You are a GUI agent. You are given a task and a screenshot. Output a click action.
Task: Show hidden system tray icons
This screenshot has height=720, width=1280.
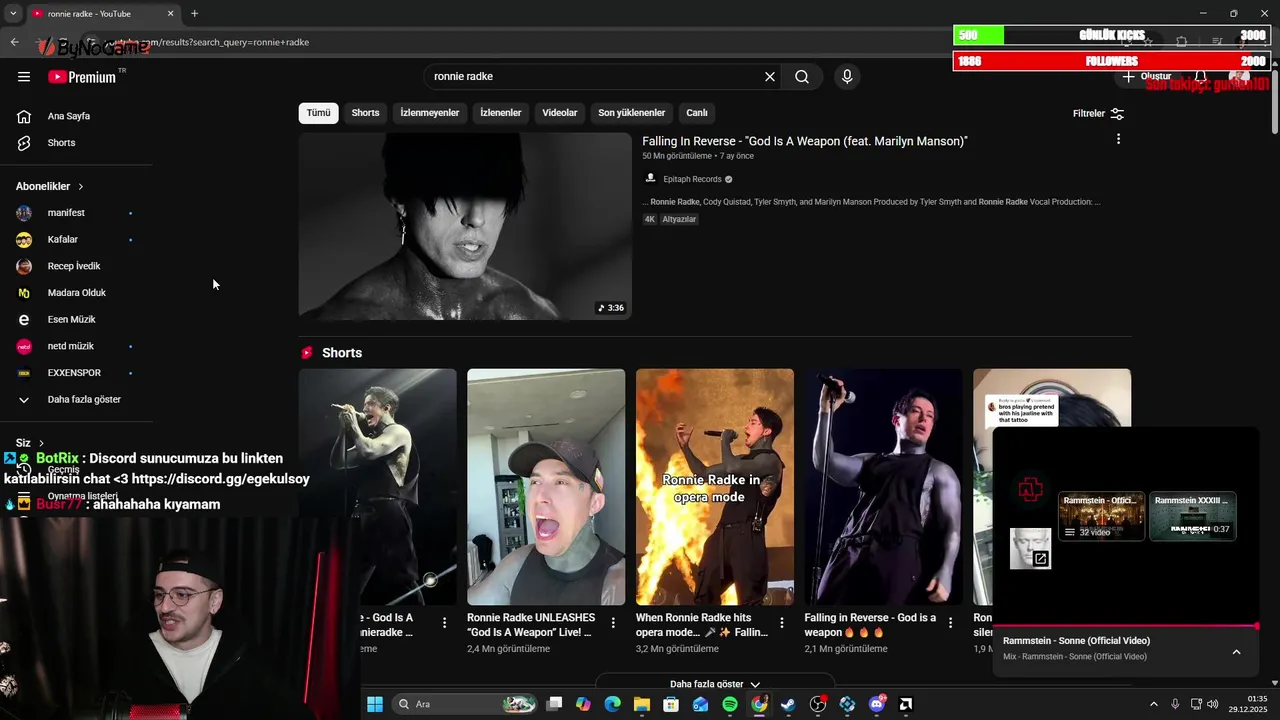tap(1153, 704)
